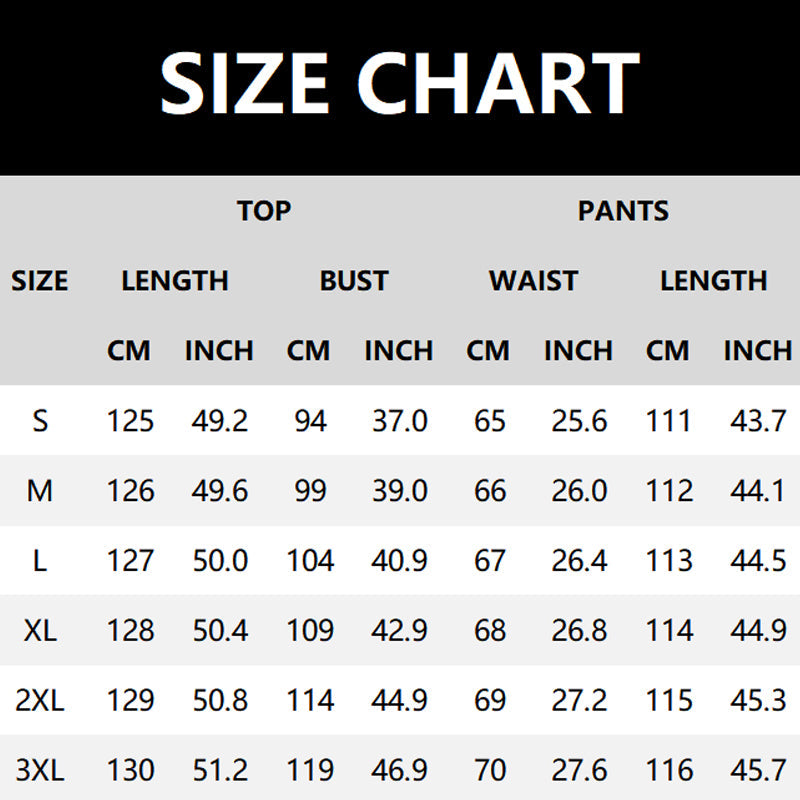Viewport: 800px width, 800px height.
Task: Select the S size row label
Action: [x=40, y=421]
